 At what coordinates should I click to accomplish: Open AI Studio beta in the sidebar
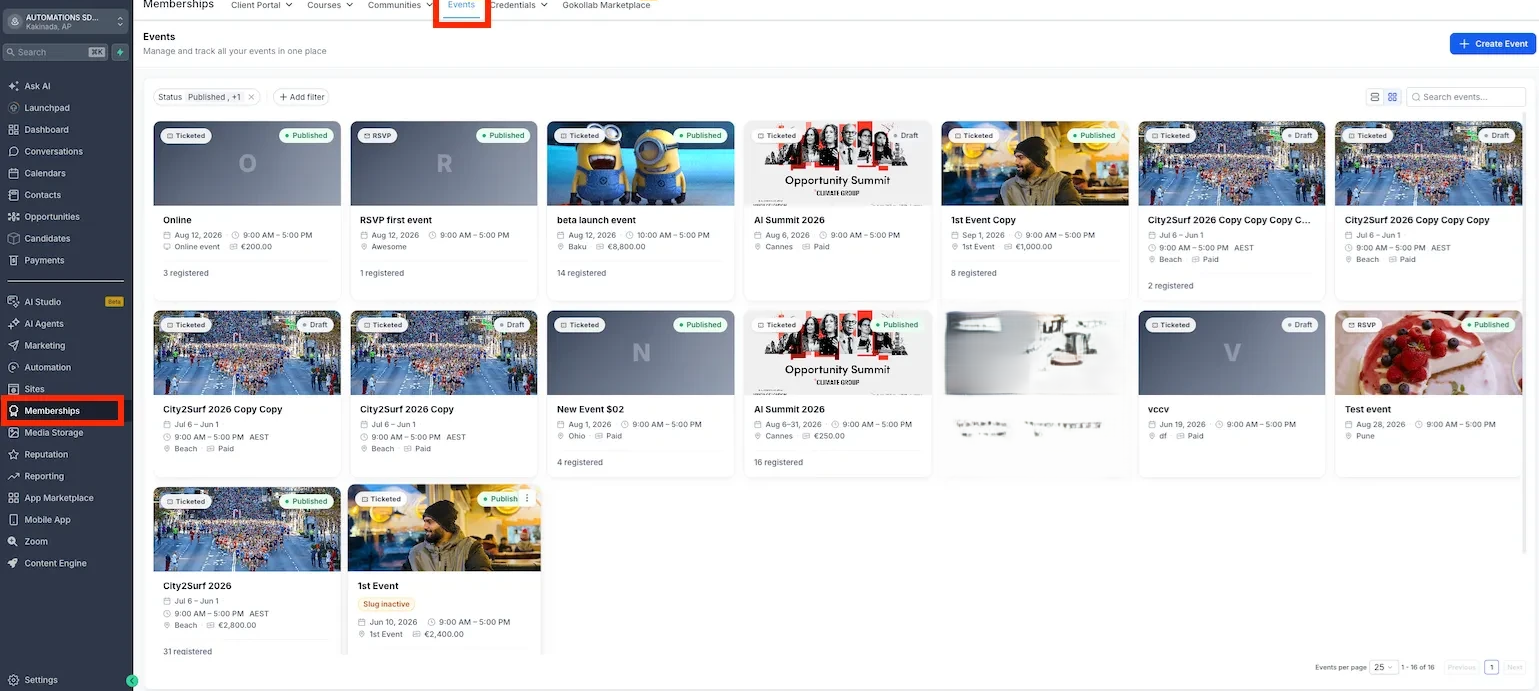pyautogui.click(x=65, y=302)
